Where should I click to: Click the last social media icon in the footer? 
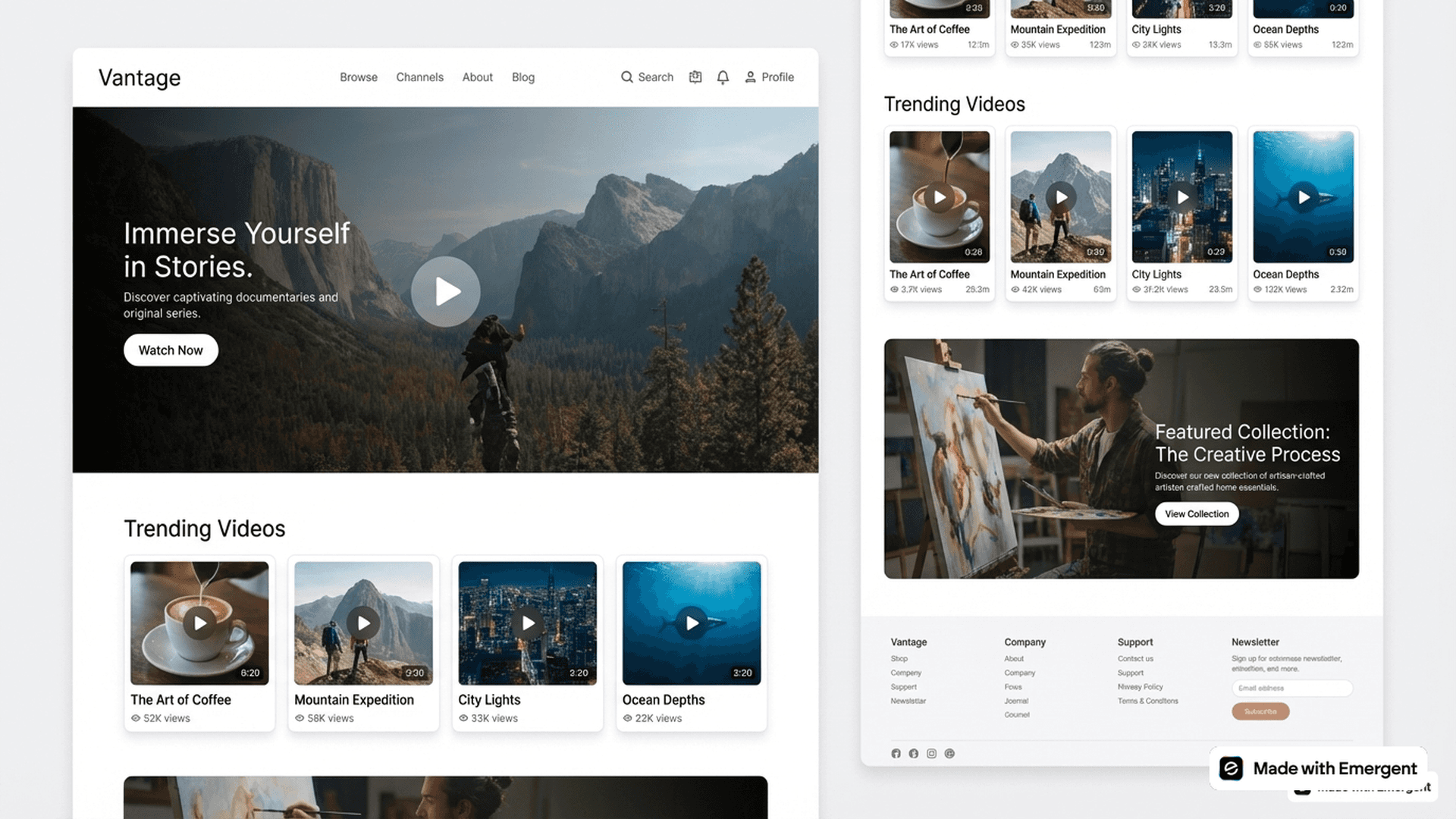pos(949,753)
